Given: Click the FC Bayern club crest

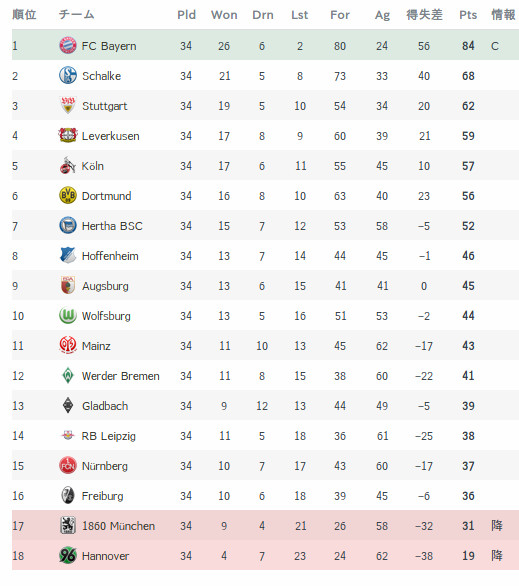Looking at the screenshot, I should (68, 46).
